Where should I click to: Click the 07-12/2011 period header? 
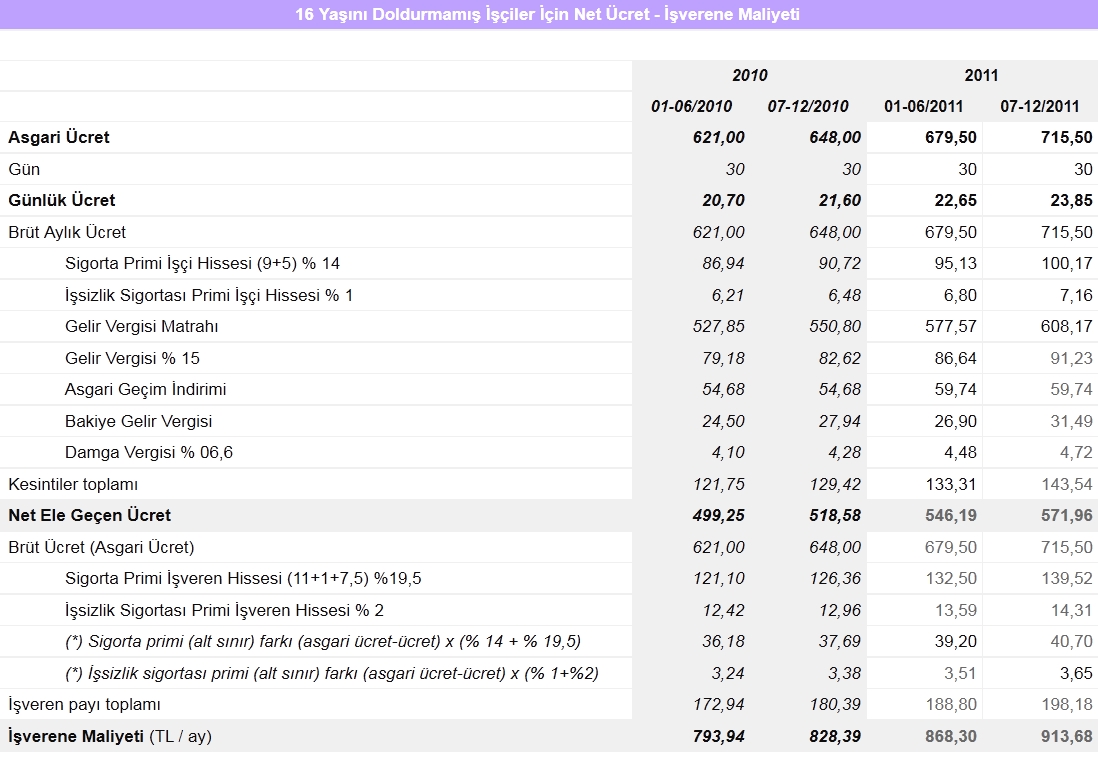pyautogui.click(x=1039, y=106)
